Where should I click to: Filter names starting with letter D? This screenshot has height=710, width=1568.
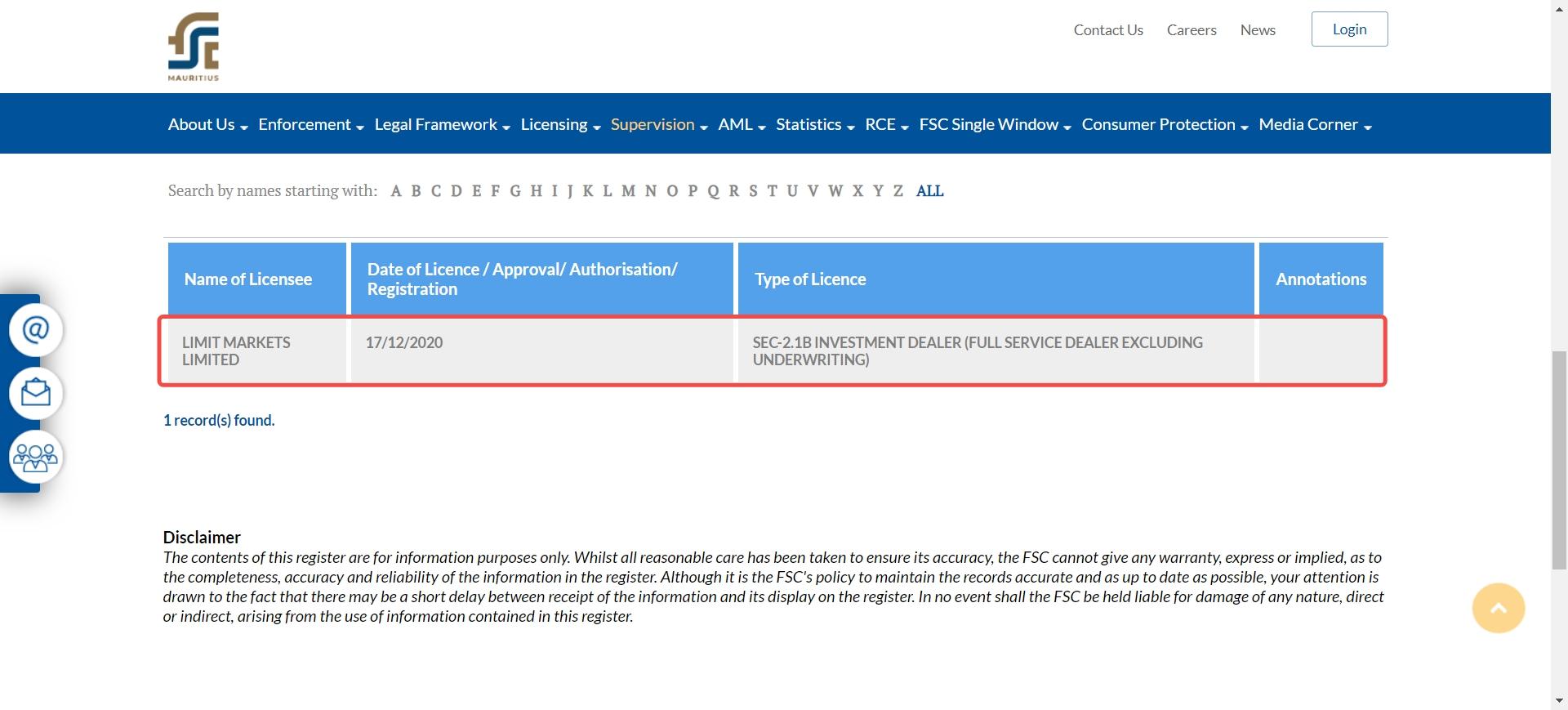coord(457,191)
